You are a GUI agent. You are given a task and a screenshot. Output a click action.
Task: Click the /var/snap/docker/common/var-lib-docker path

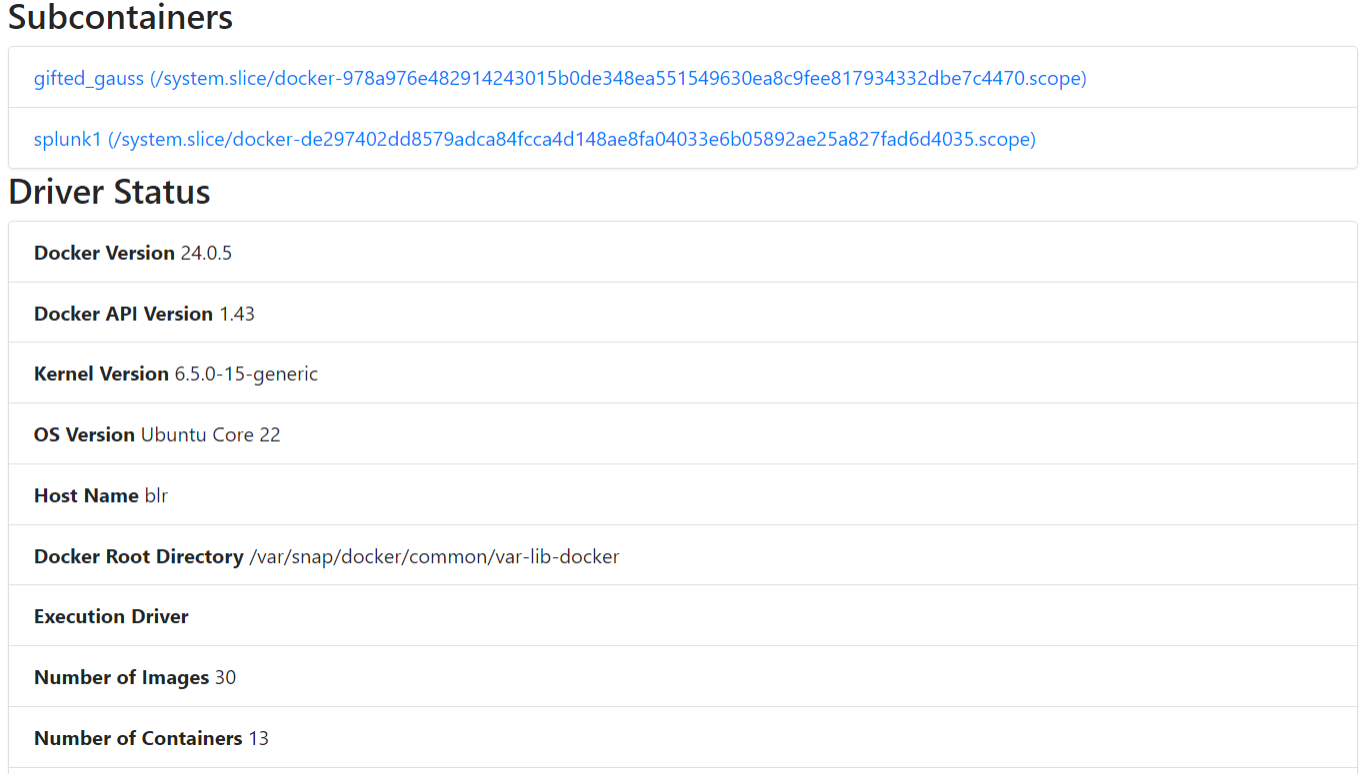click(434, 556)
